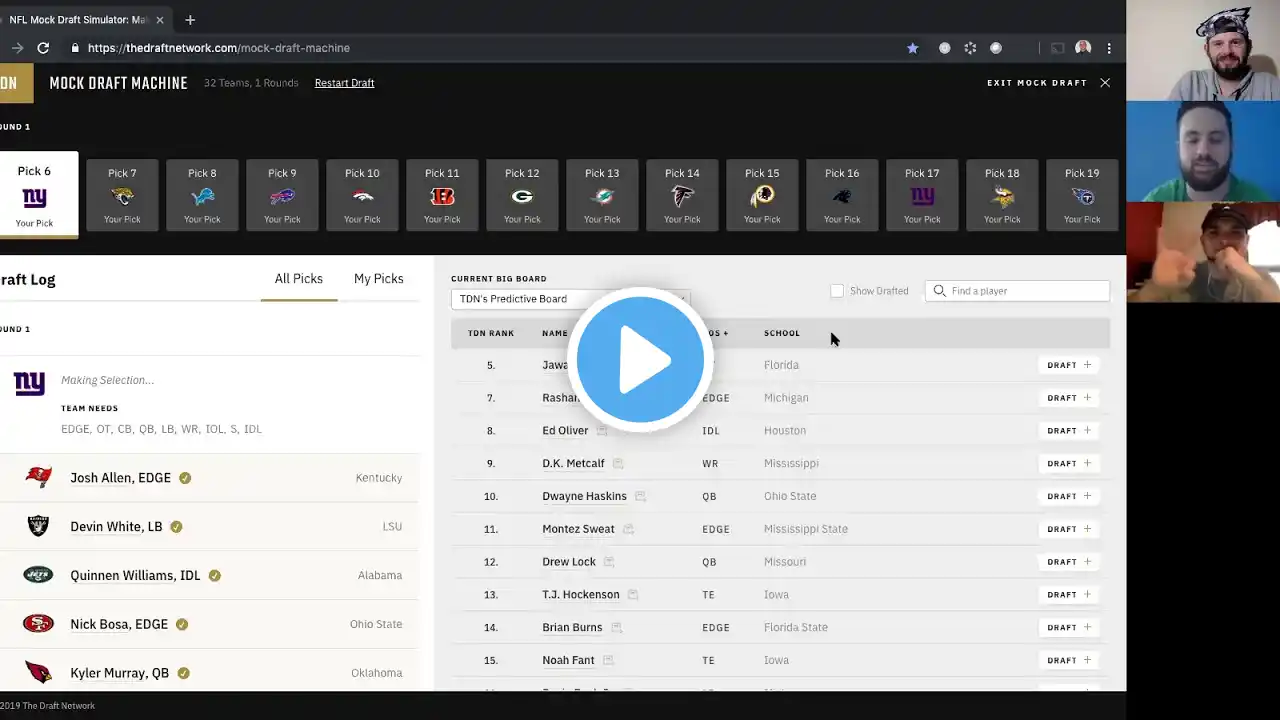The height and width of the screenshot is (720, 1280).
Task: Click the notes icon beside Ed Oliver
Action: coord(602,431)
